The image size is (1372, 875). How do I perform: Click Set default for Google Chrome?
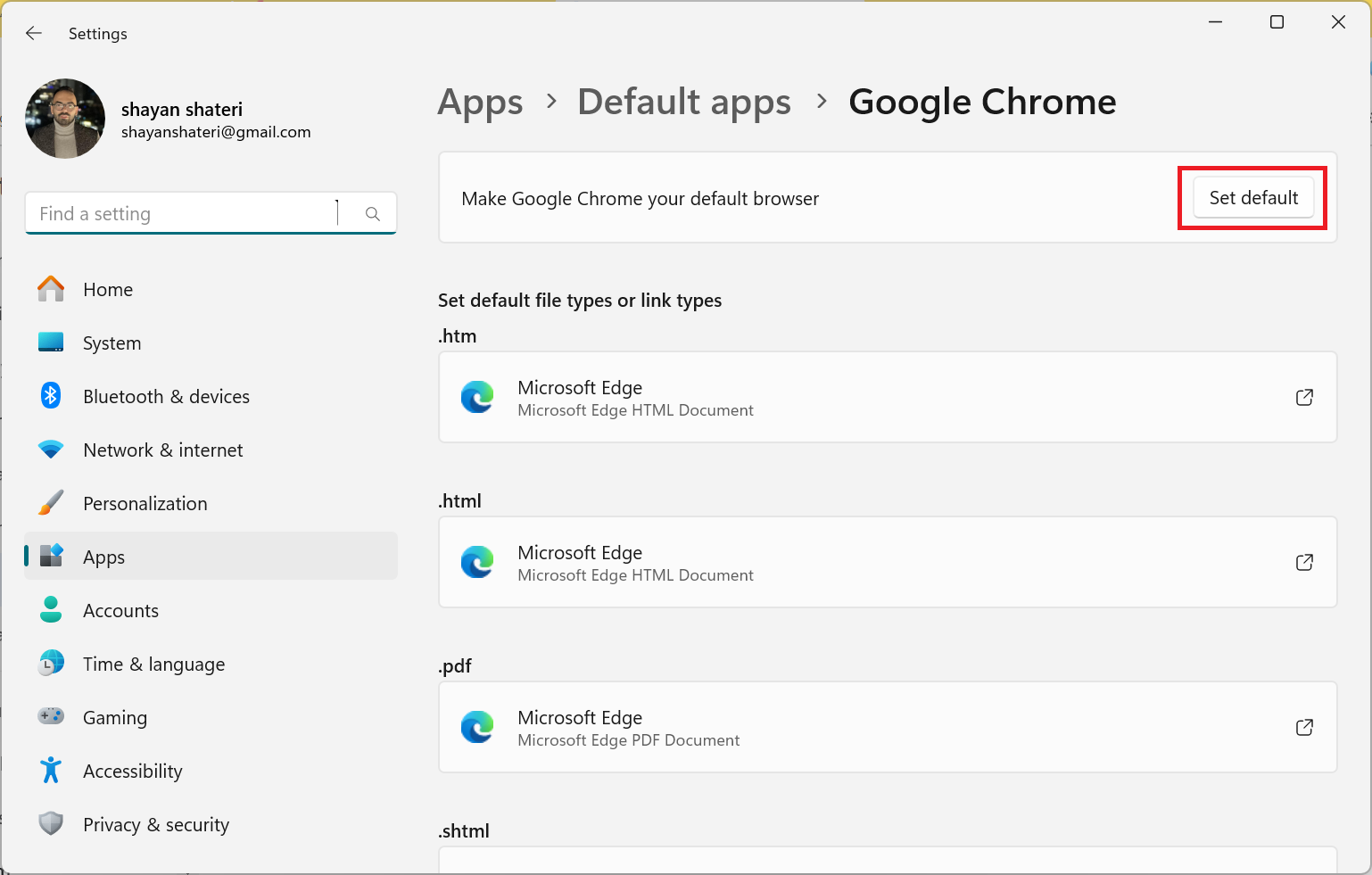1253,197
